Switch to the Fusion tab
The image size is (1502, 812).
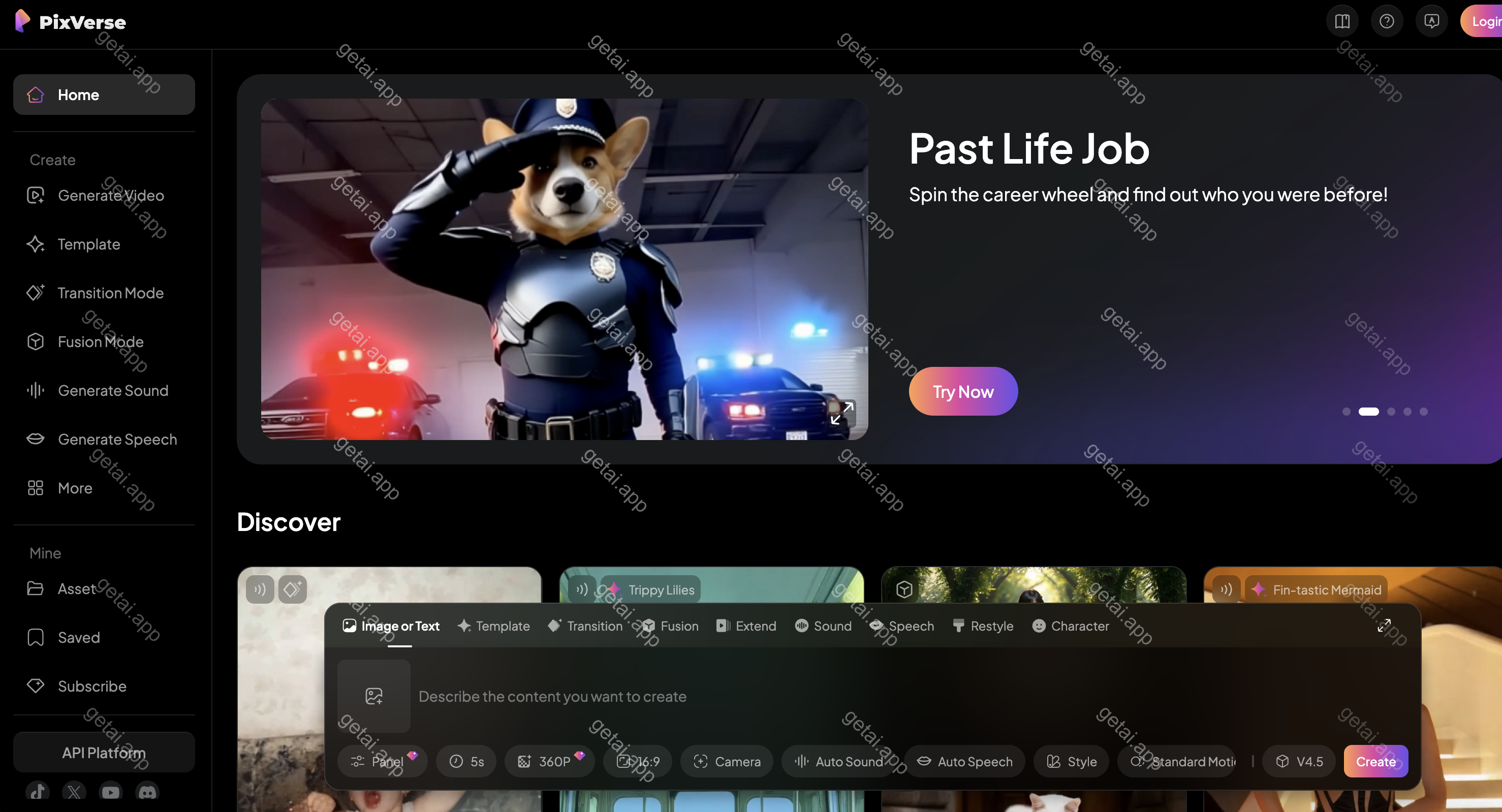point(670,626)
